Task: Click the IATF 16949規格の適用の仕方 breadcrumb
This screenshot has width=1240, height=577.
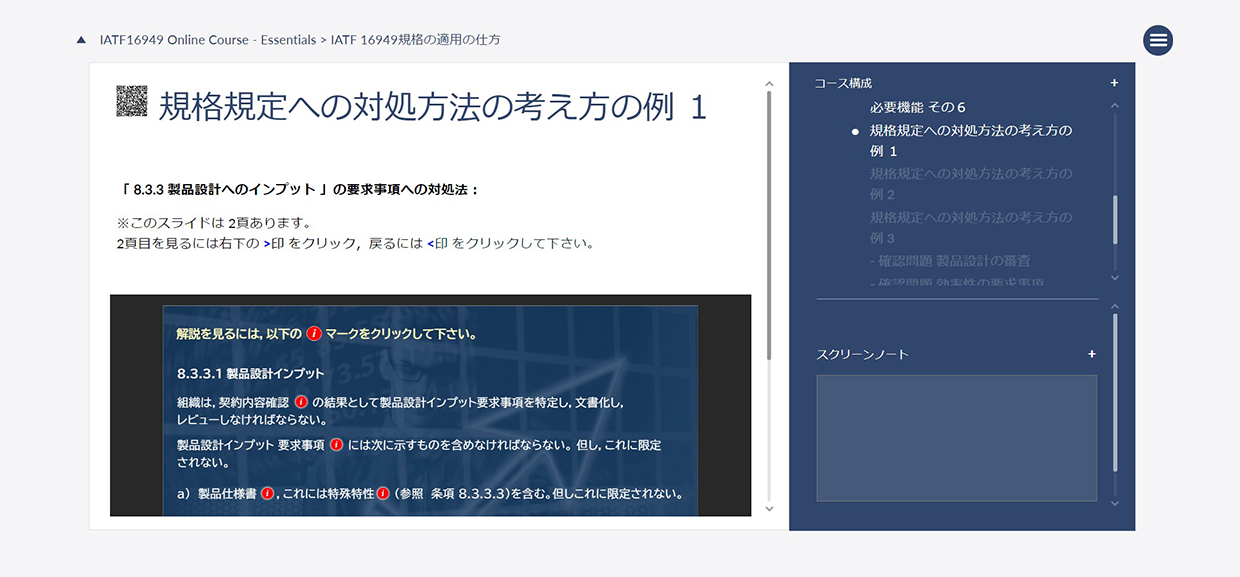Action: (x=415, y=40)
